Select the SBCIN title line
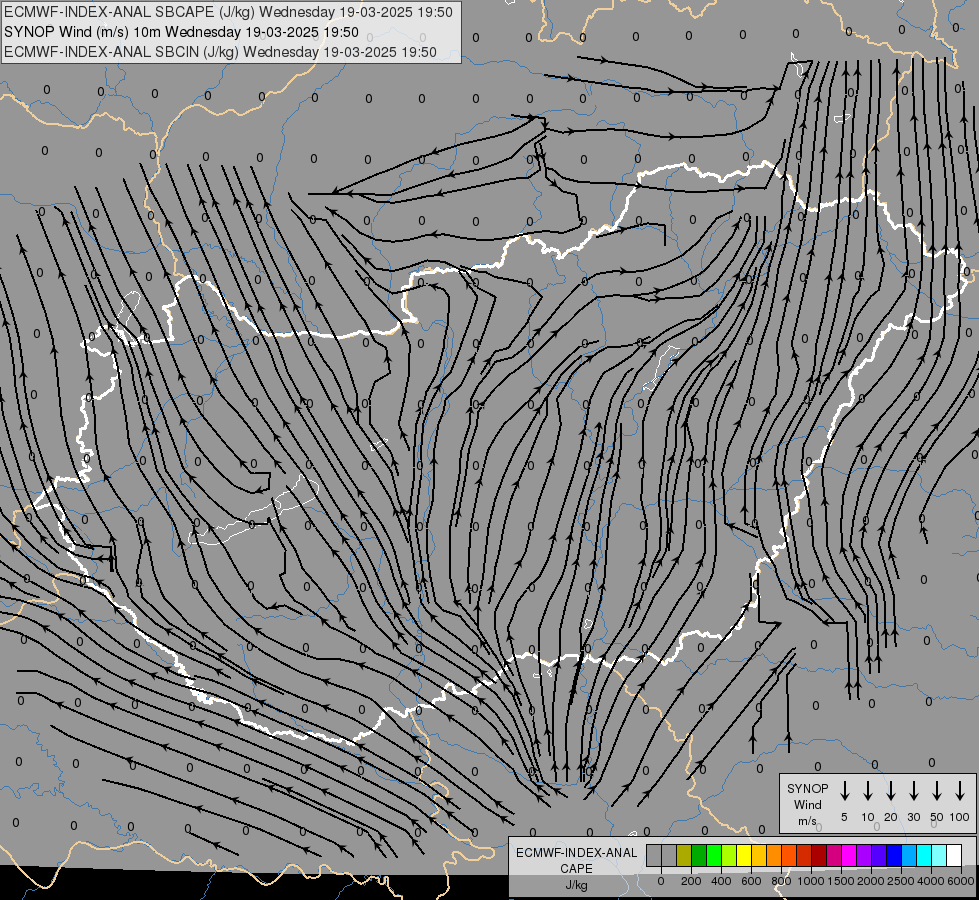 [220, 52]
